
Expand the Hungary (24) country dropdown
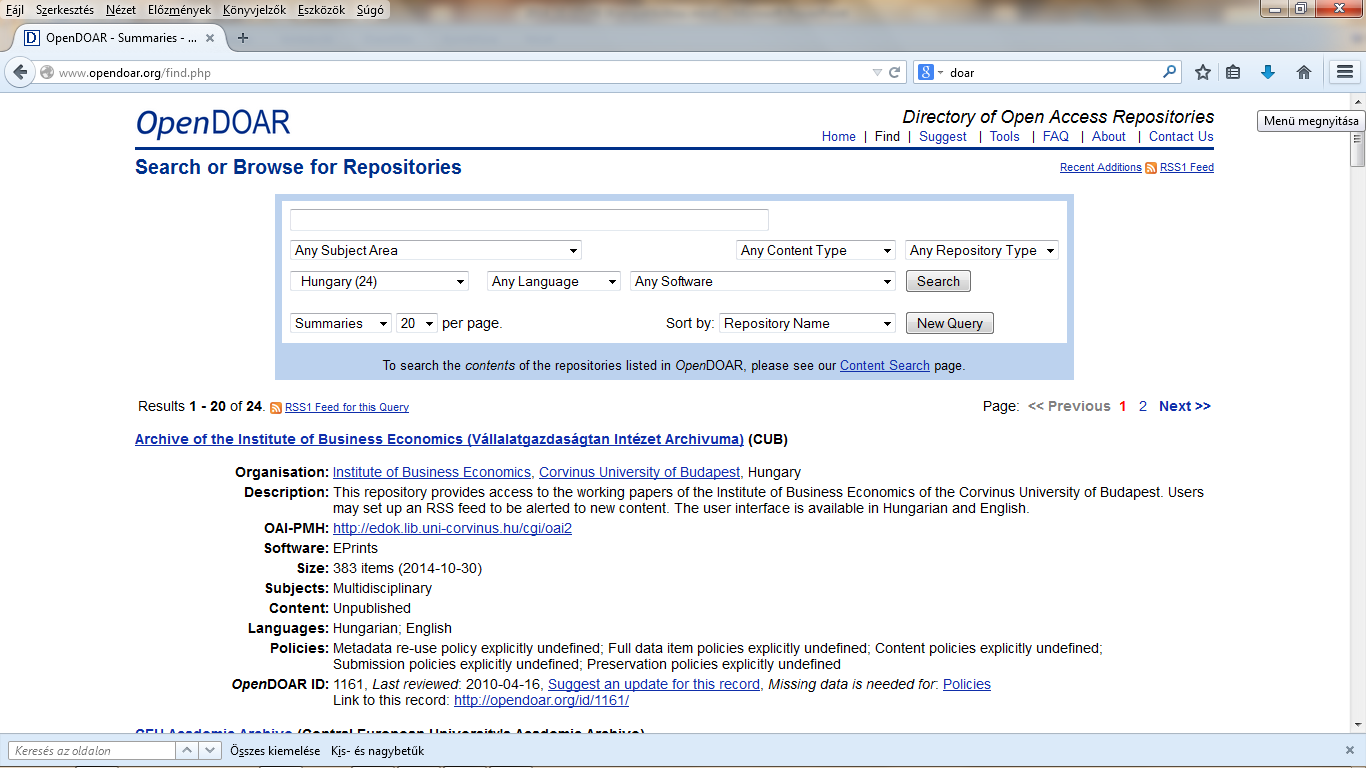[379, 282]
